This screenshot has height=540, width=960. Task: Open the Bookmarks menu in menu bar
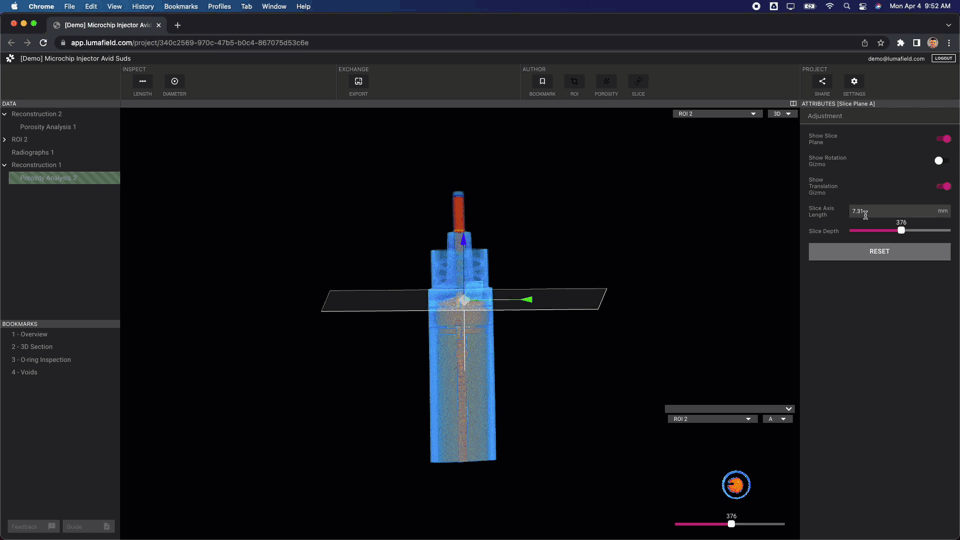click(x=181, y=6)
